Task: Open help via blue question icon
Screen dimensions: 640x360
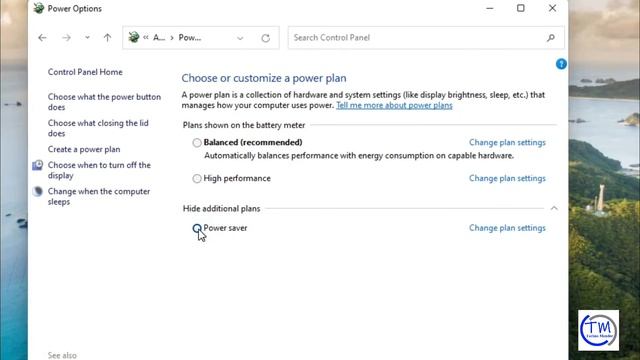Action: pyautogui.click(x=561, y=64)
